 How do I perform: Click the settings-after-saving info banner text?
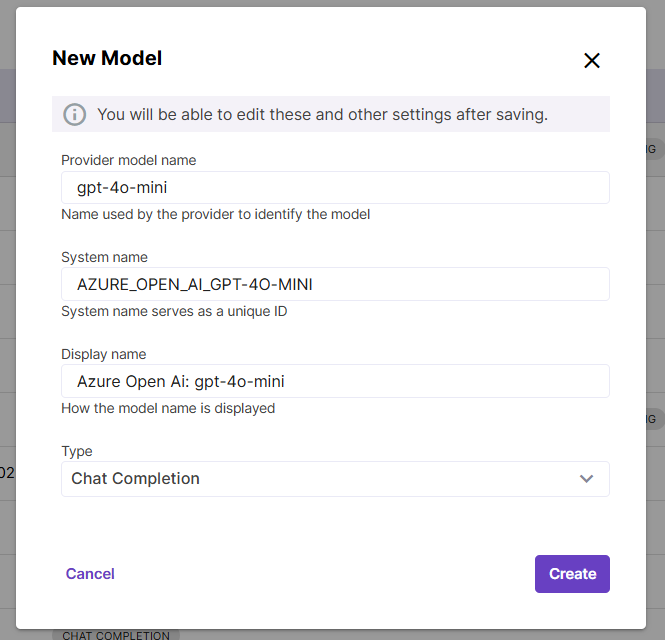coord(322,114)
